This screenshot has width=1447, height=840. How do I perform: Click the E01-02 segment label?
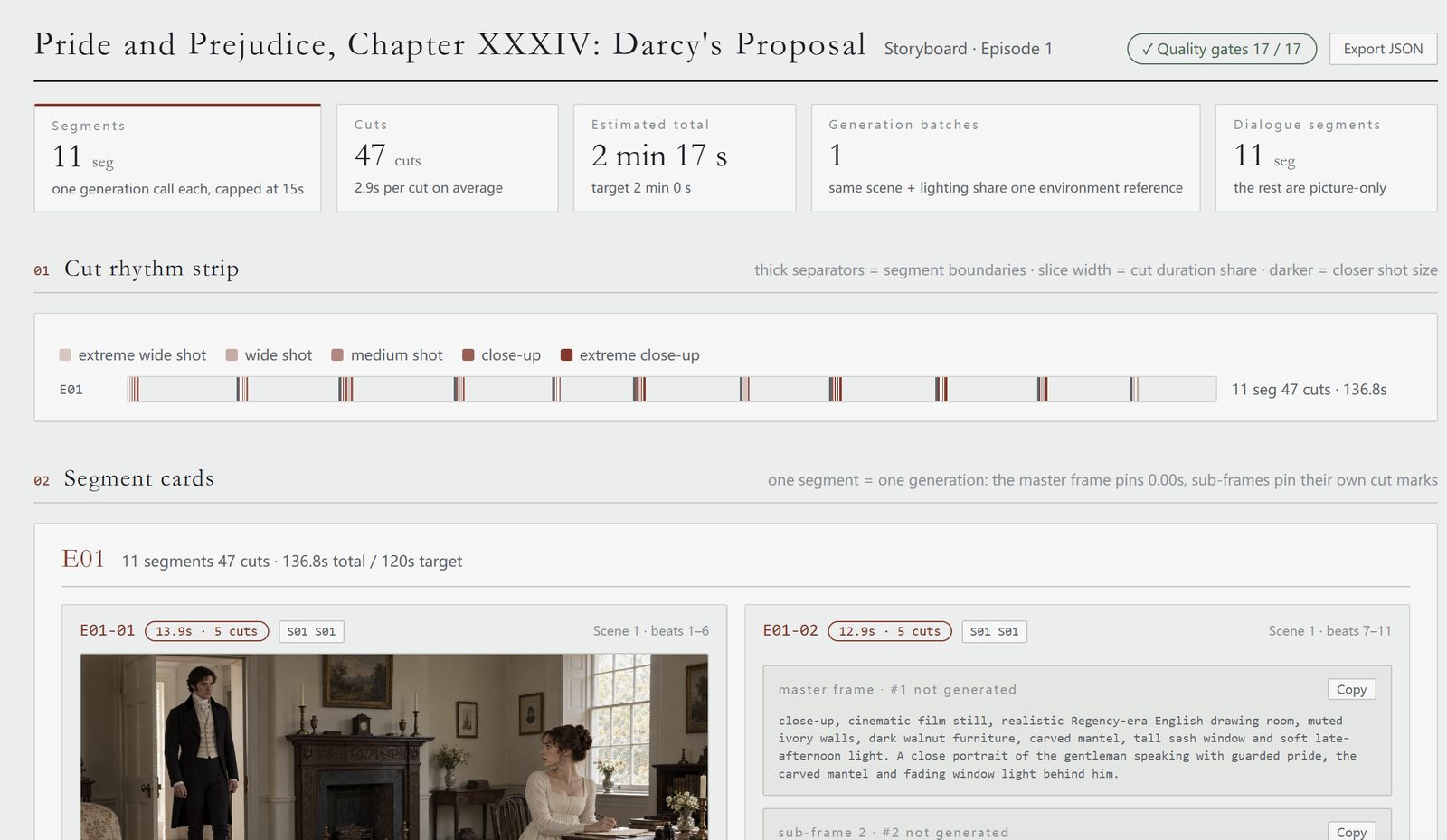pos(790,630)
